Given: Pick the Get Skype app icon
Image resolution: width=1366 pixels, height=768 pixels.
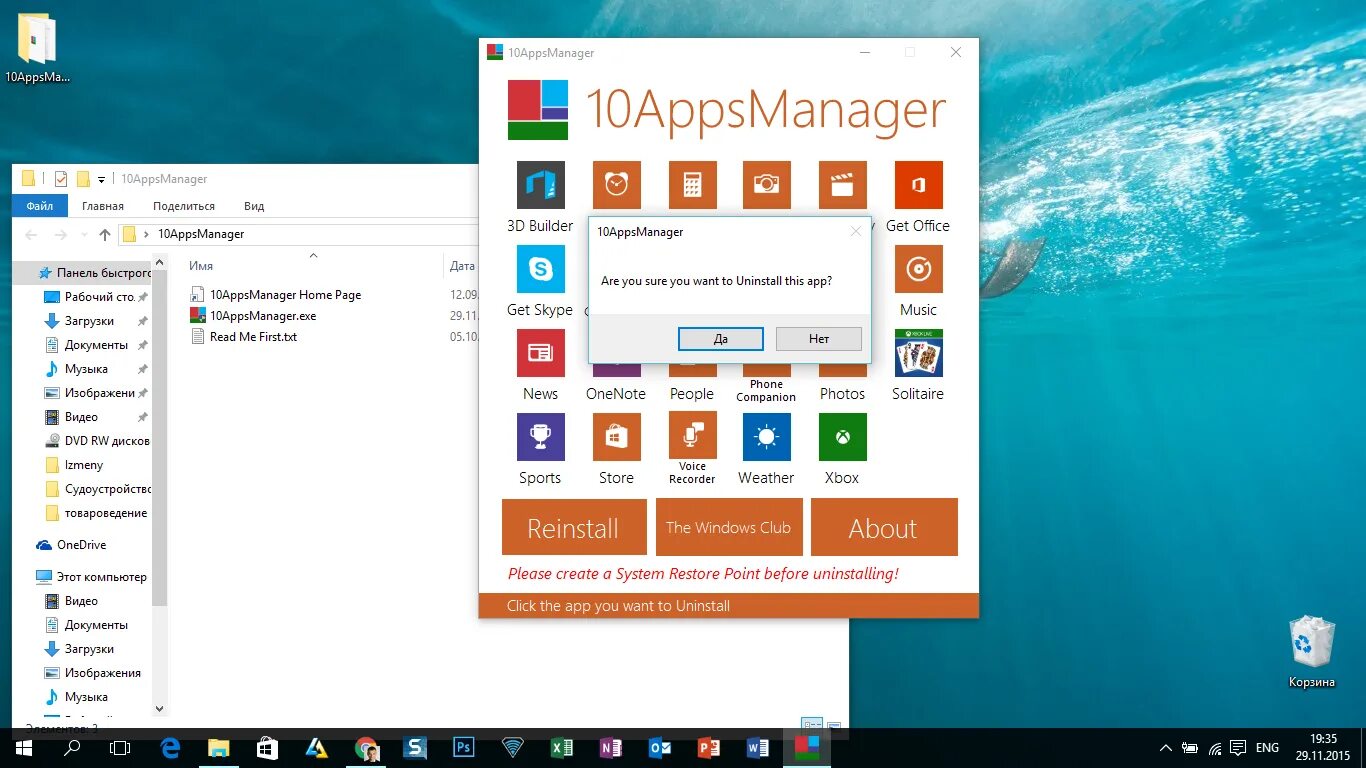Looking at the screenshot, I should (x=541, y=269).
